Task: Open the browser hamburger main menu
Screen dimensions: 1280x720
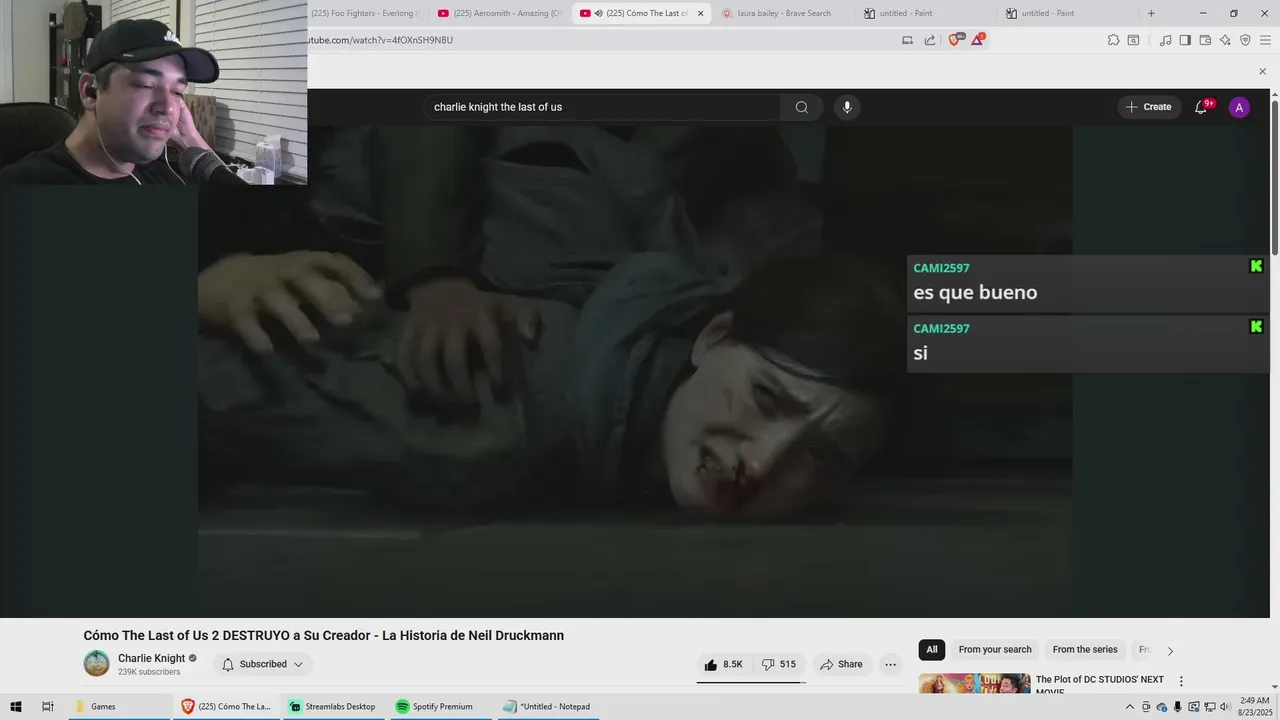Action: (x=1265, y=40)
